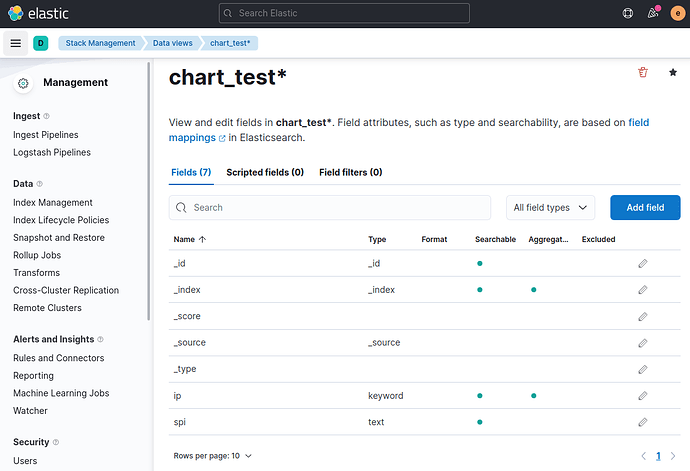The height and width of the screenshot is (471, 690).
Task: Edit the spi field with pencil icon
Action: point(643,422)
